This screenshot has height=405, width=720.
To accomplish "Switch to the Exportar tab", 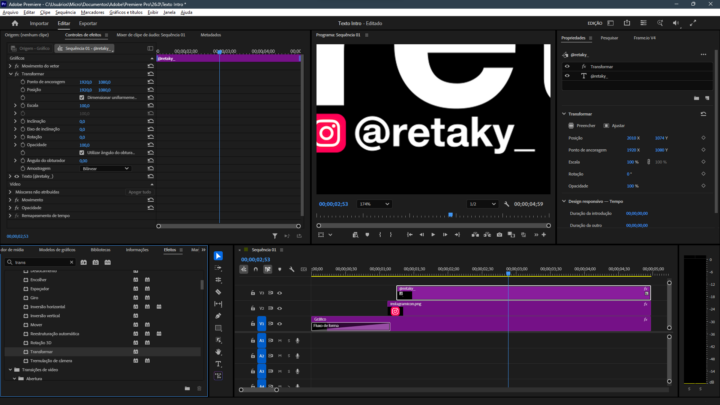I will tap(88, 23).
